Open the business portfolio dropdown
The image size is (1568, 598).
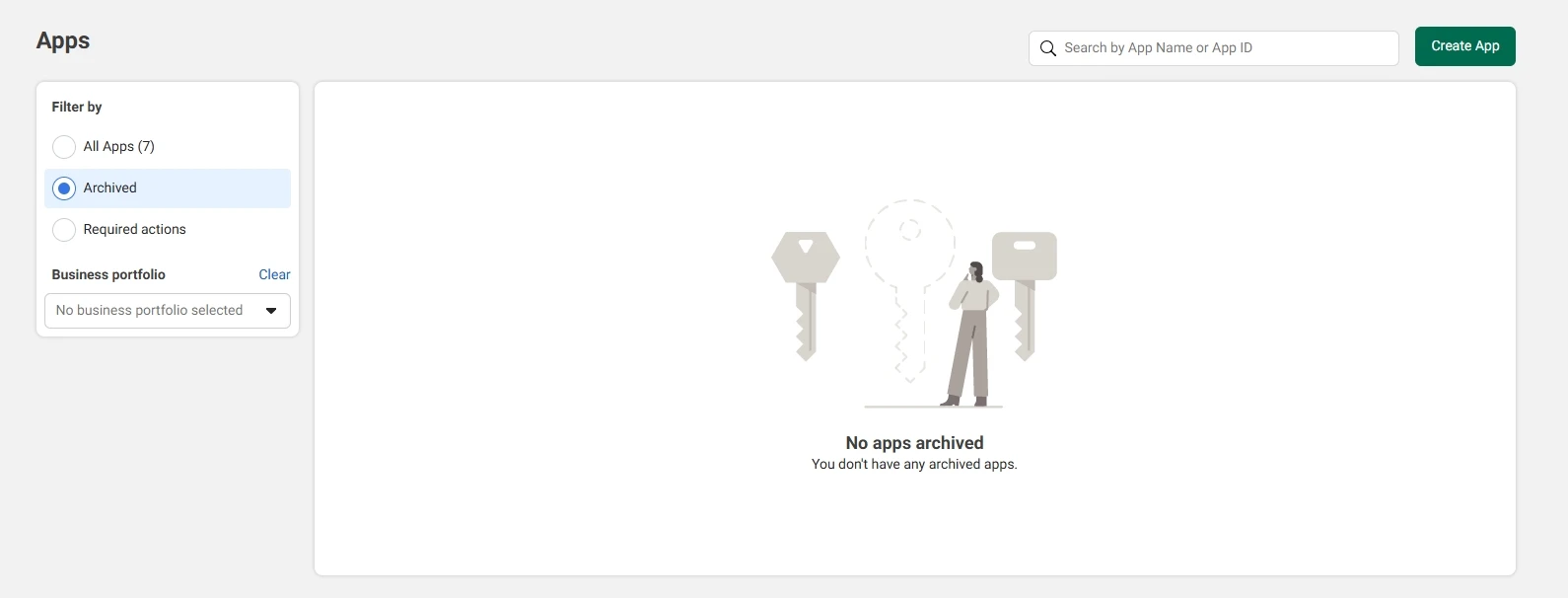coord(168,311)
